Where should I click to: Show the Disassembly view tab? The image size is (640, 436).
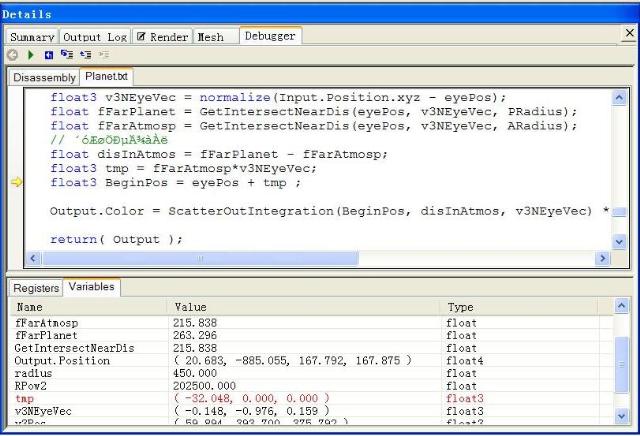44,77
